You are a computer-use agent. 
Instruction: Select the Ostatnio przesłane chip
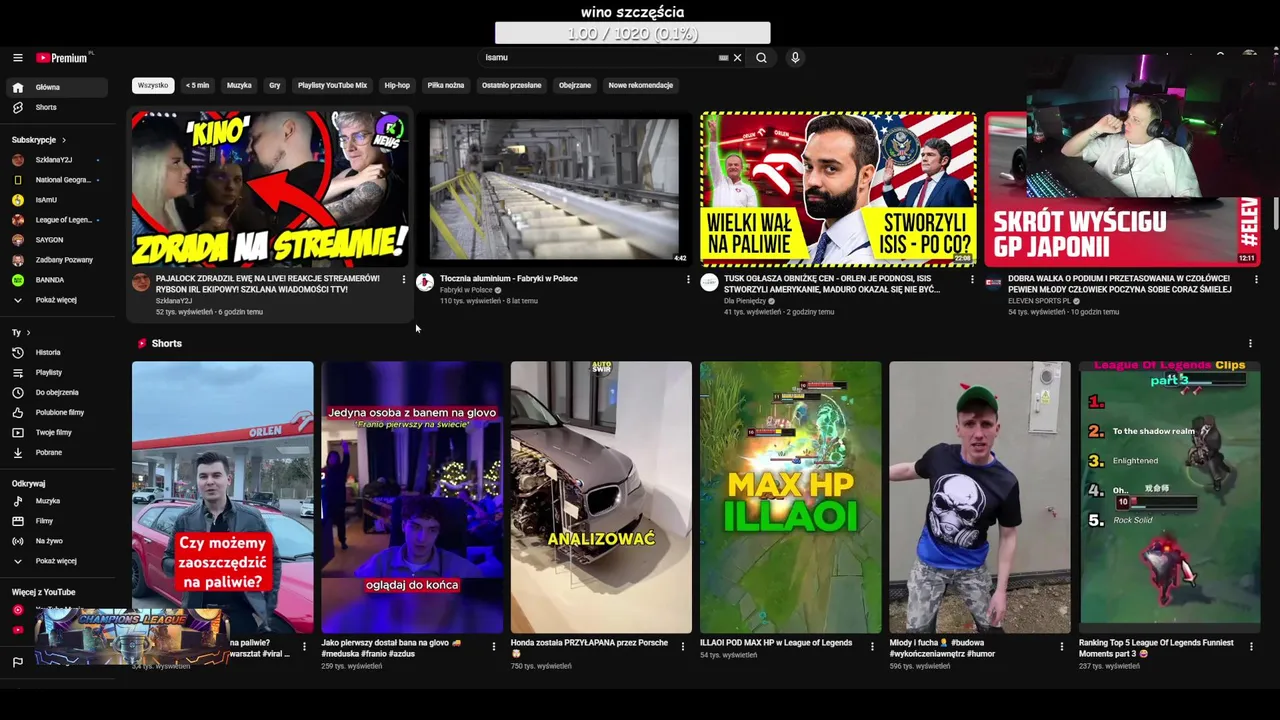pyautogui.click(x=512, y=86)
